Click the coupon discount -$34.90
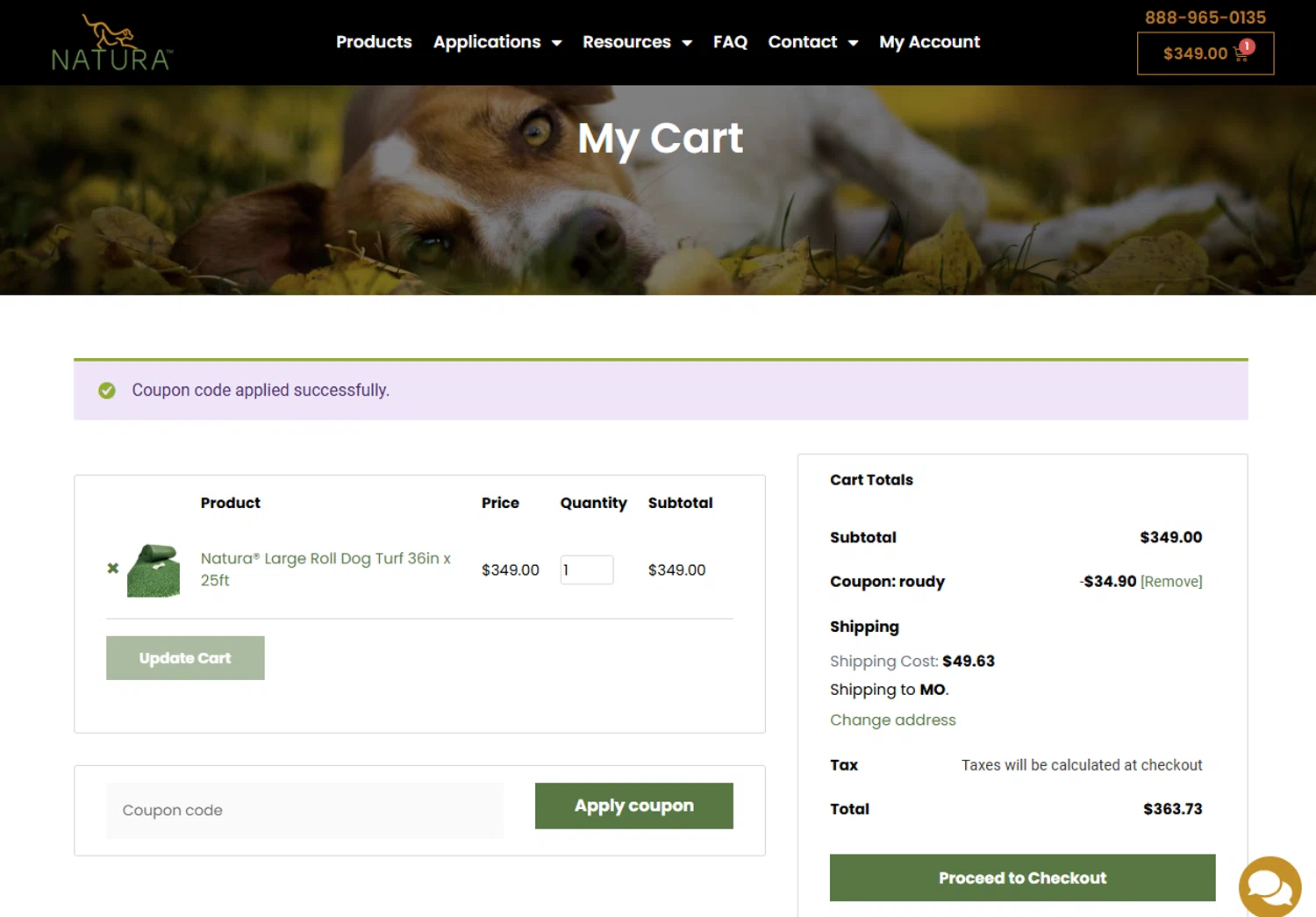1316x917 pixels. (1108, 581)
